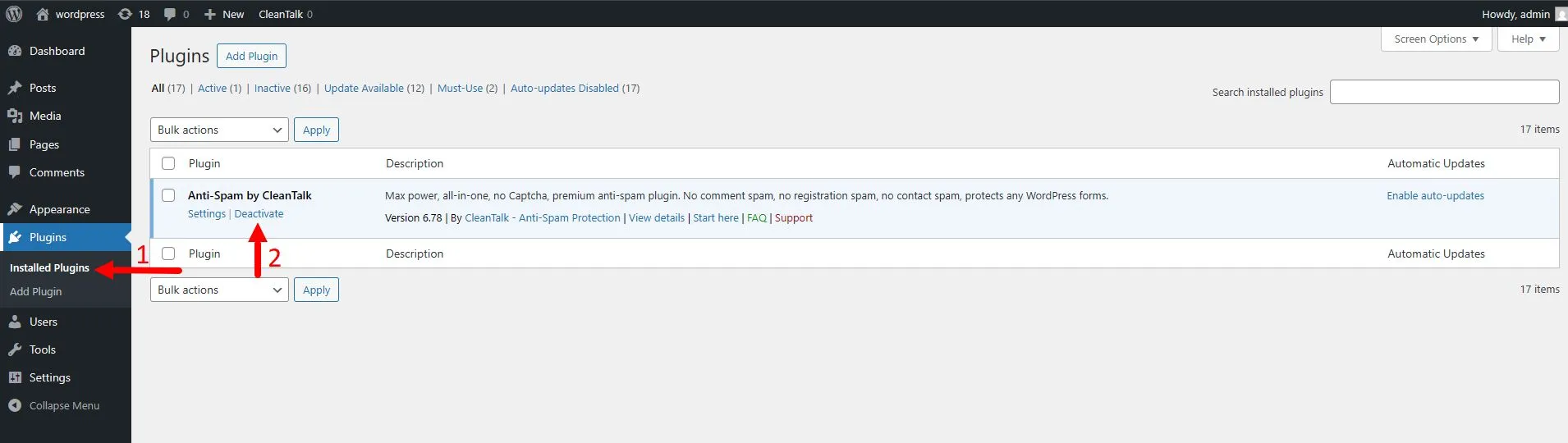The image size is (1568, 443).
Task: Open the Media library label
Action: [x=45, y=116]
